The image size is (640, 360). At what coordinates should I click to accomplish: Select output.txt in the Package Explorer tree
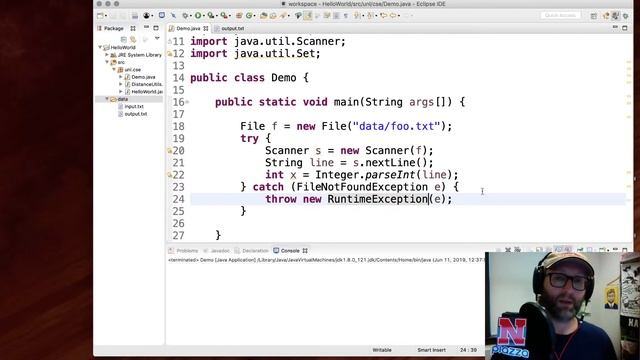click(136, 114)
